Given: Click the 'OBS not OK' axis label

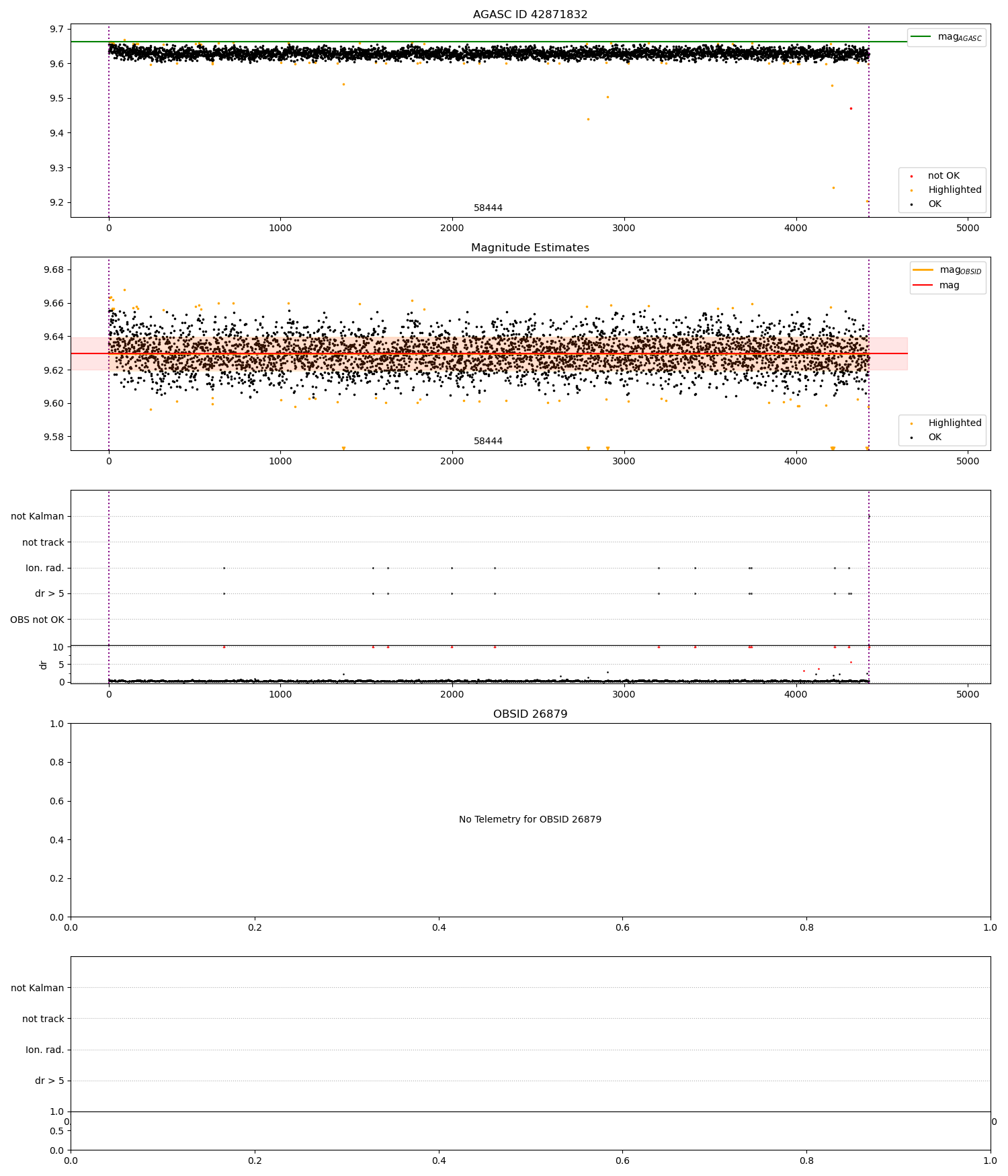Looking at the screenshot, I should point(37,620).
